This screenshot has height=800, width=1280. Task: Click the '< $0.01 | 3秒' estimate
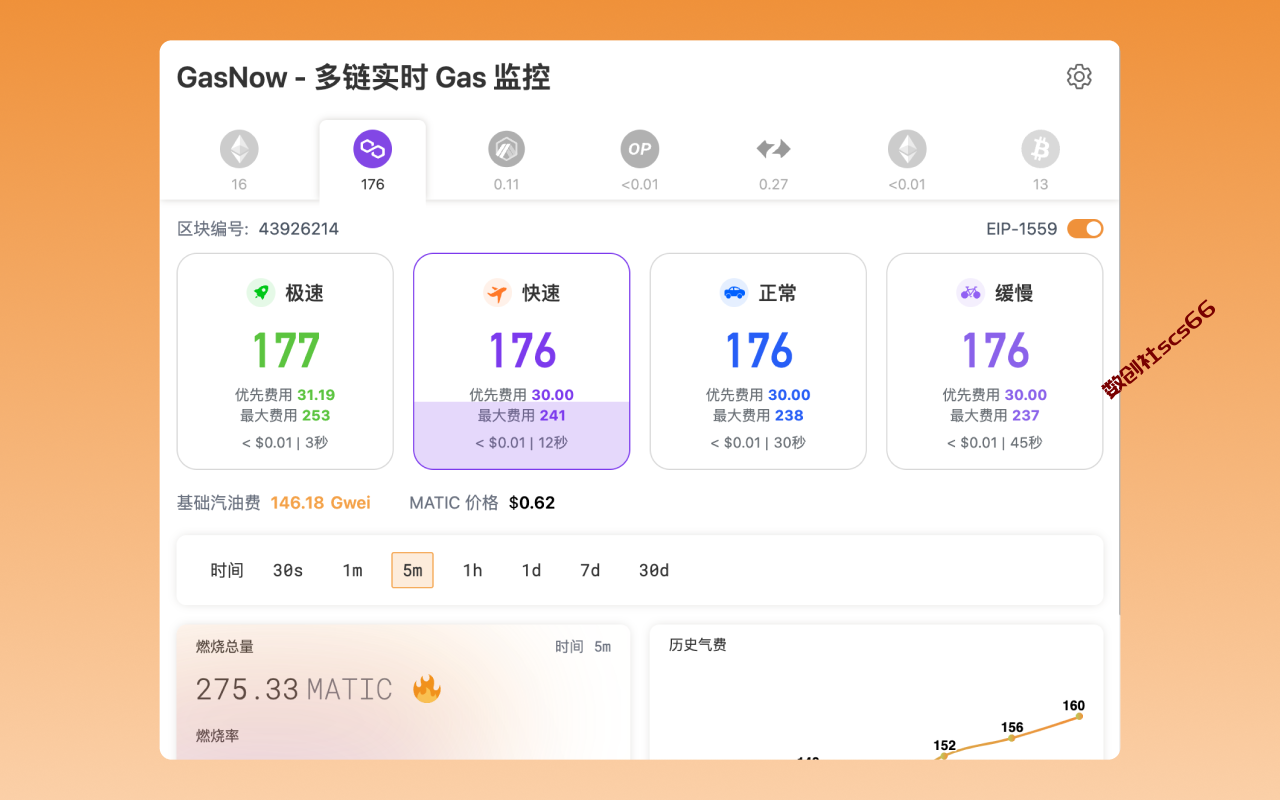coord(285,443)
